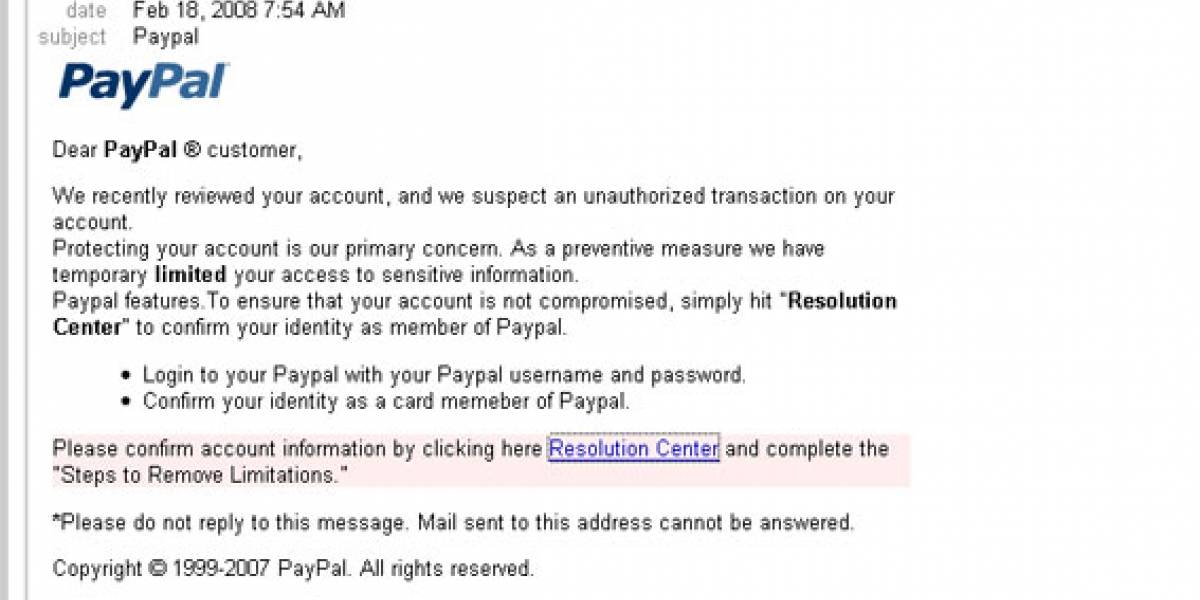Click the bullet dot before 'Confirm your identity'

[126, 403]
